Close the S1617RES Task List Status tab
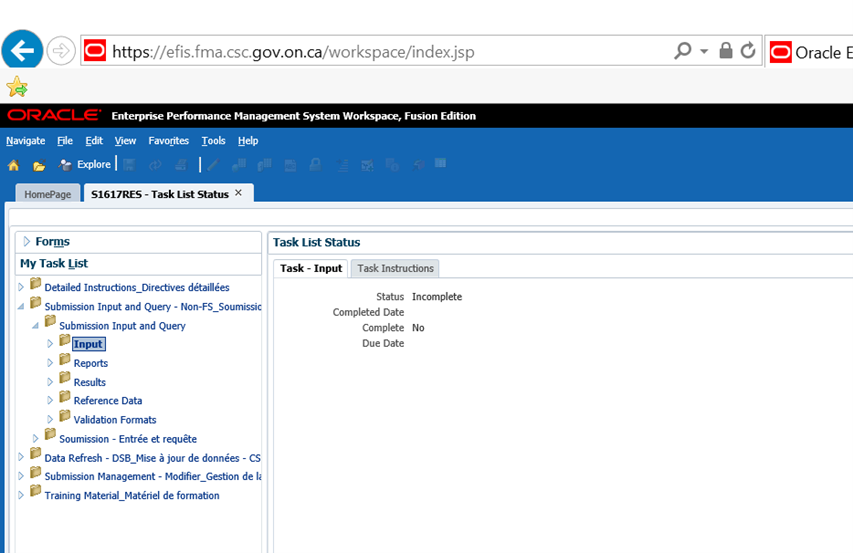This screenshot has height=553, width=853. (x=238, y=193)
